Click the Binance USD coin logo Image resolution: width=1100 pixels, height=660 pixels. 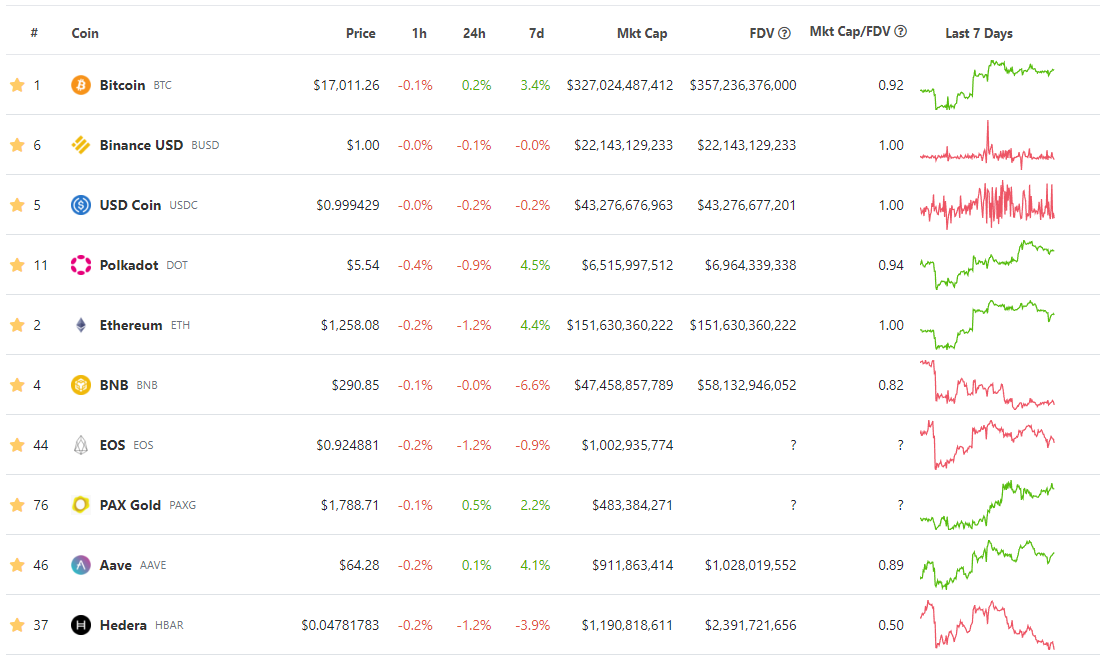81,145
